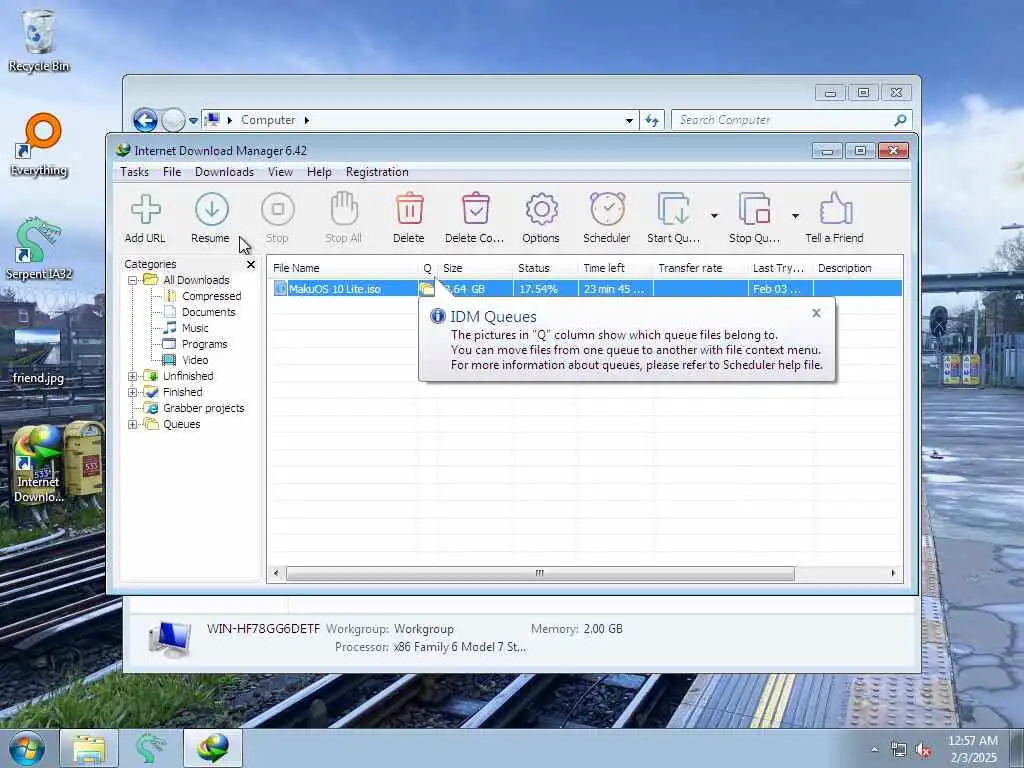This screenshot has height=768, width=1024.
Task: Open the File Explorer taskbar icon
Action: (89, 748)
